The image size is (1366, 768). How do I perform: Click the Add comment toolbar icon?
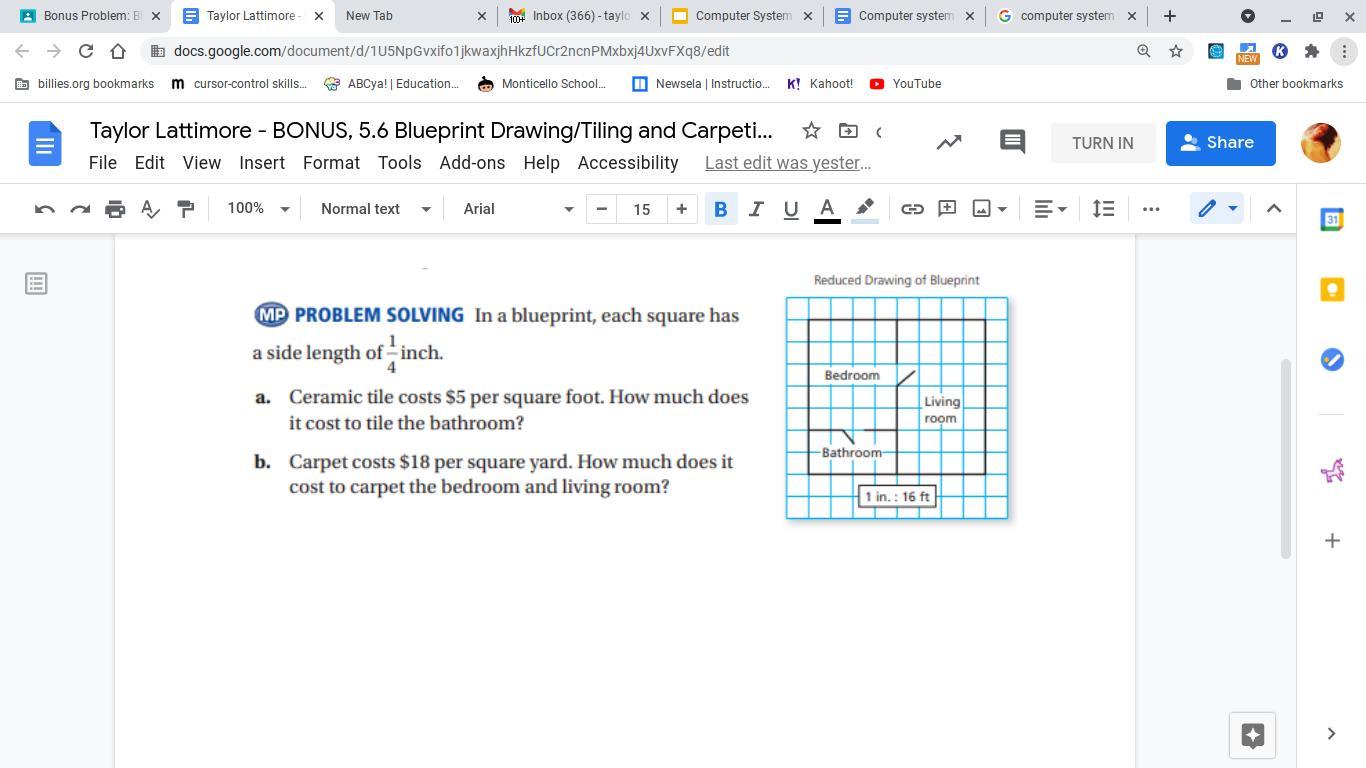point(947,209)
